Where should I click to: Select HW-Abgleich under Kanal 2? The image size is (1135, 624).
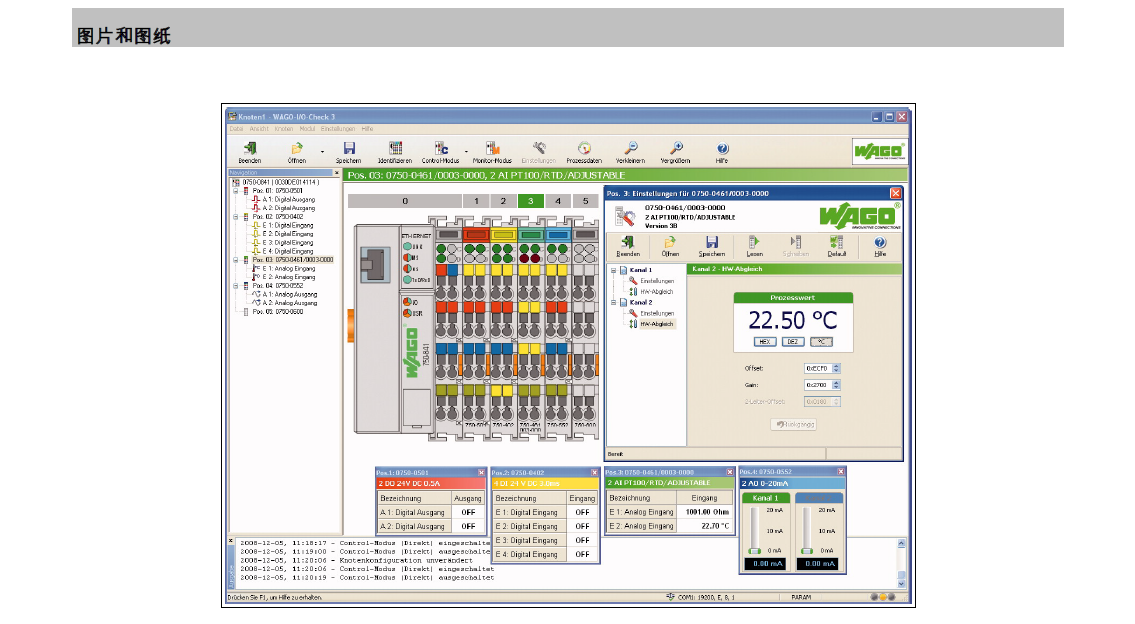point(657,324)
